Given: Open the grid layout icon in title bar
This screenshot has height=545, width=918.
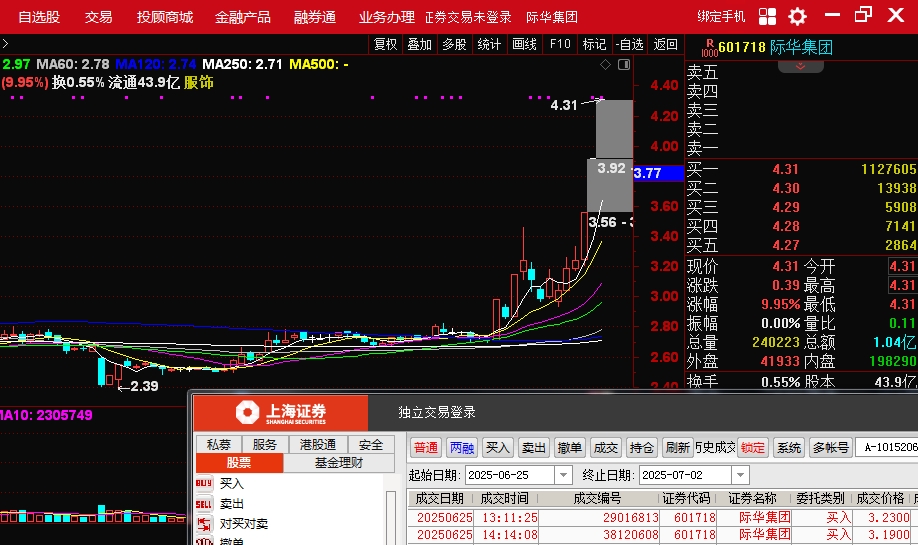Looking at the screenshot, I should 767,16.
